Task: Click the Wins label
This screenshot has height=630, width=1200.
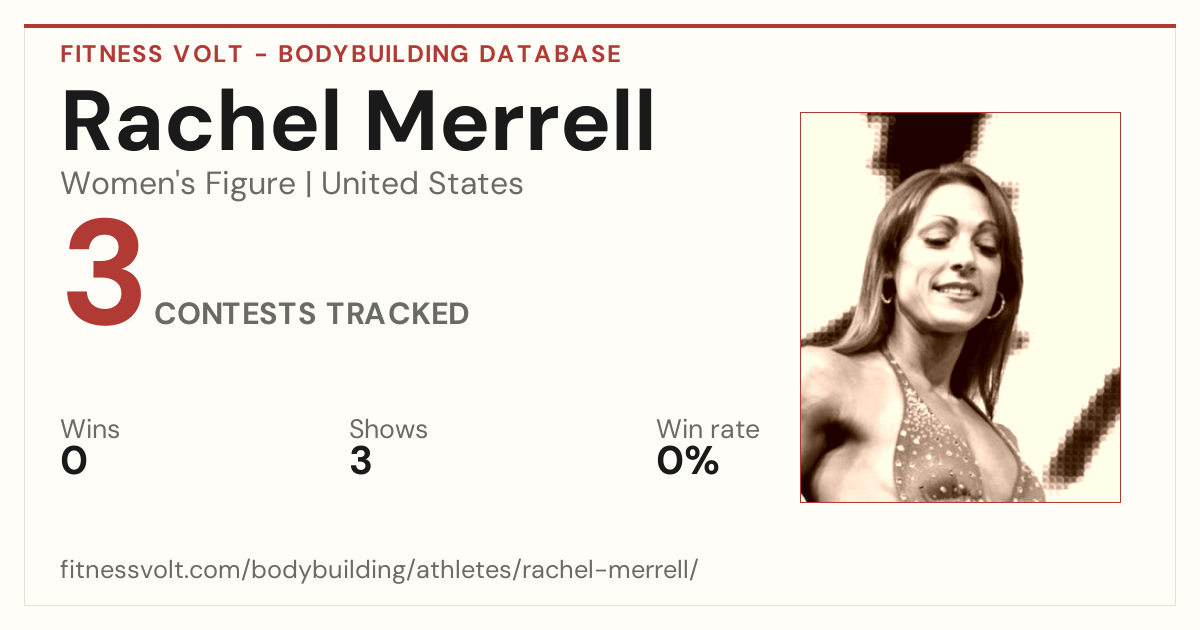Action: [x=90, y=429]
